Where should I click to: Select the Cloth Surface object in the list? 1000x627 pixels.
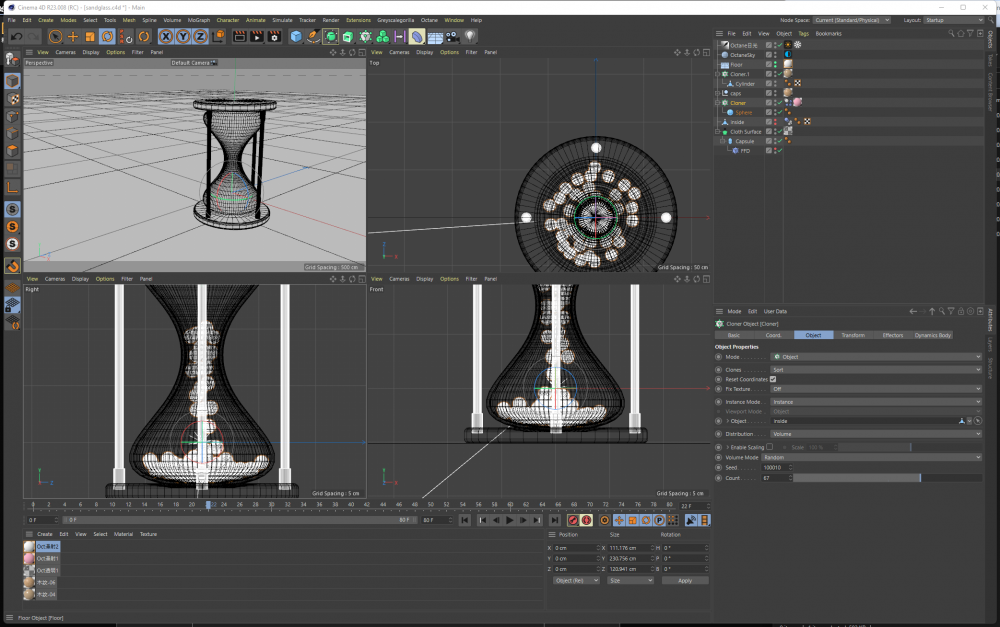(x=745, y=131)
